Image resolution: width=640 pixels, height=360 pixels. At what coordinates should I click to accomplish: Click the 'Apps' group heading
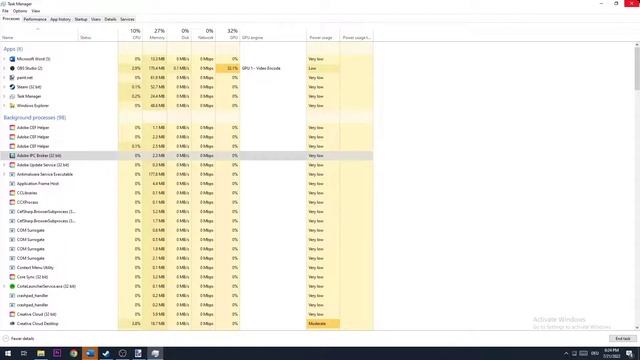13,49
